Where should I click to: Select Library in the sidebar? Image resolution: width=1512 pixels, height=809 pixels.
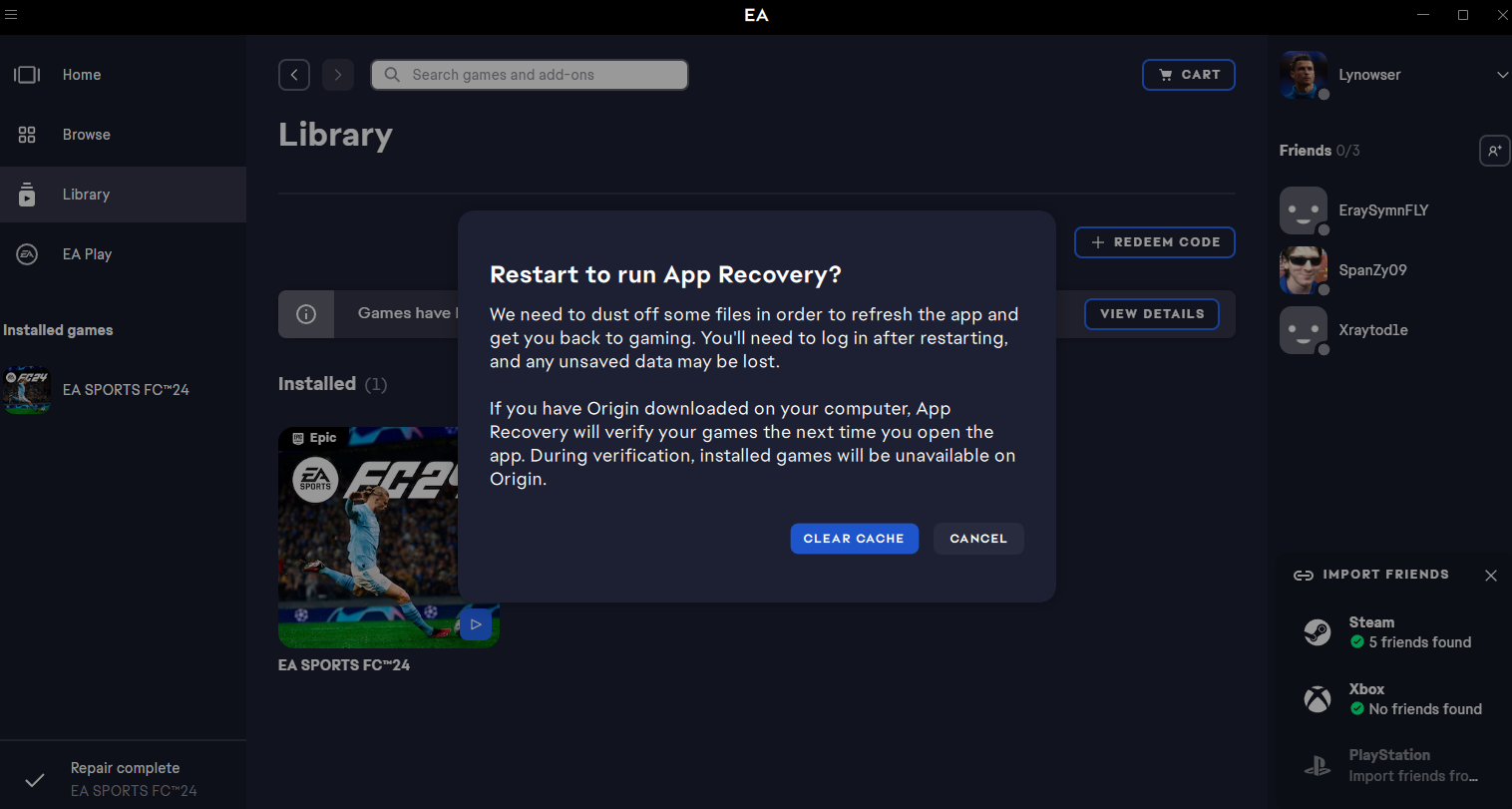pos(123,195)
